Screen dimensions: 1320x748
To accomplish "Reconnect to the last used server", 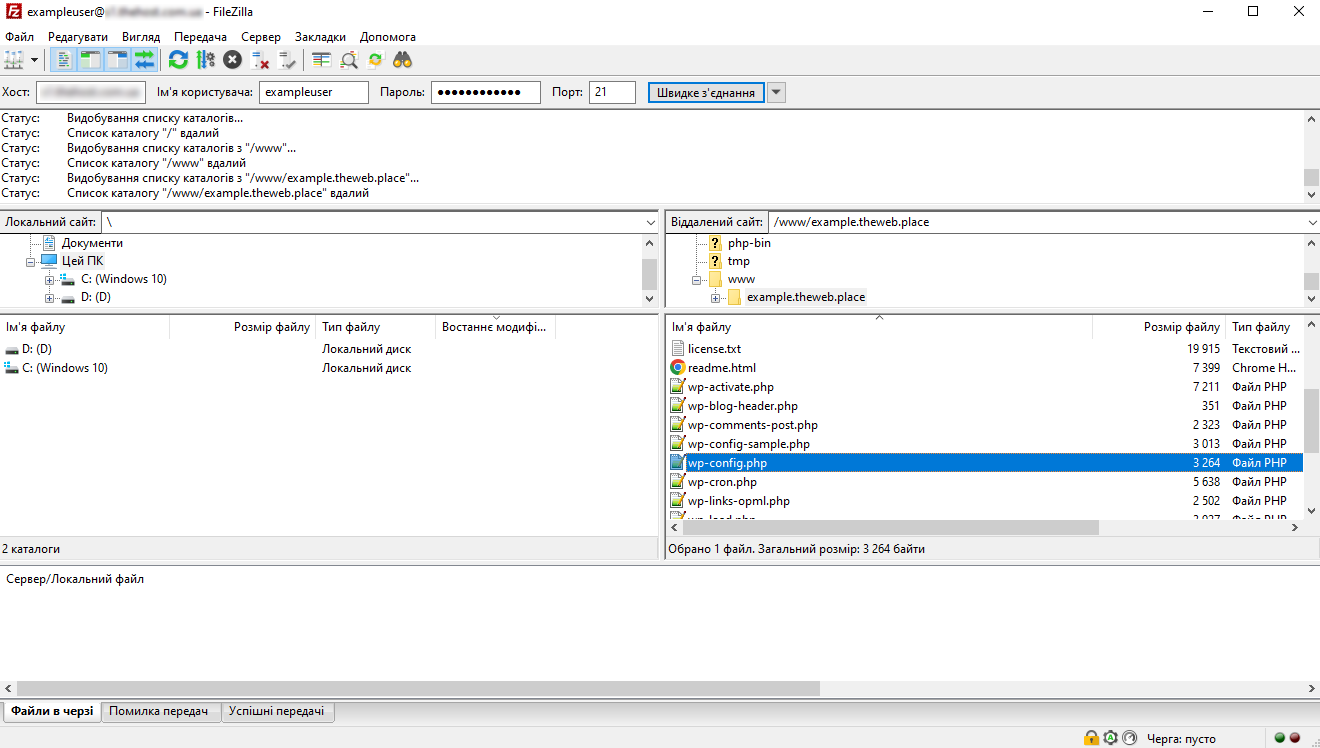I will [x=287, y=60].
